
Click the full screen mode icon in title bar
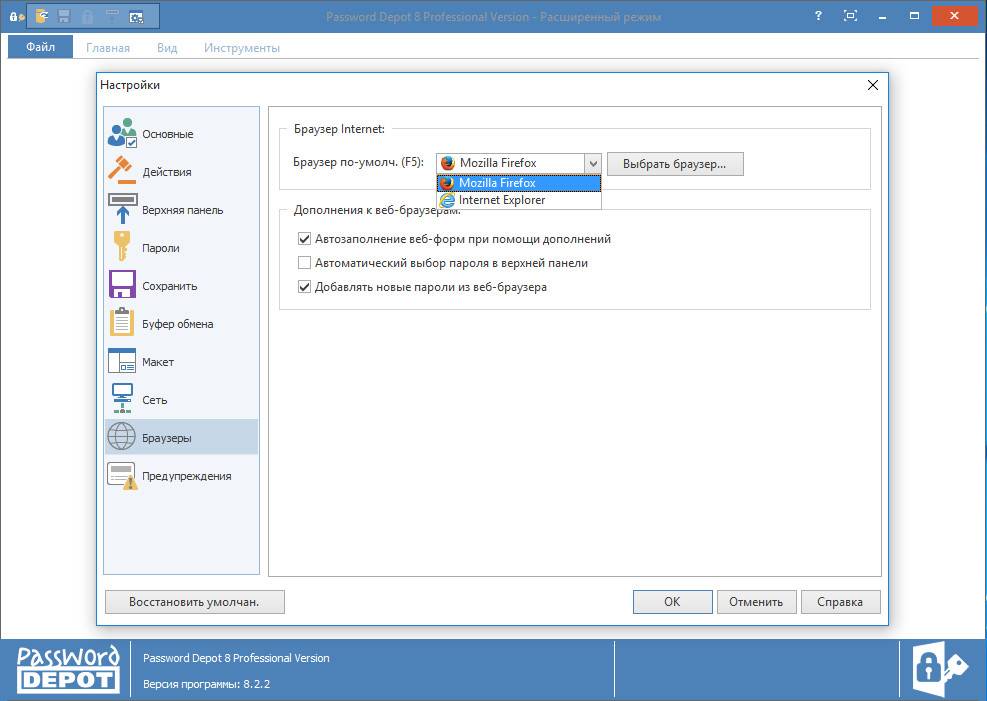click(850, 16)
